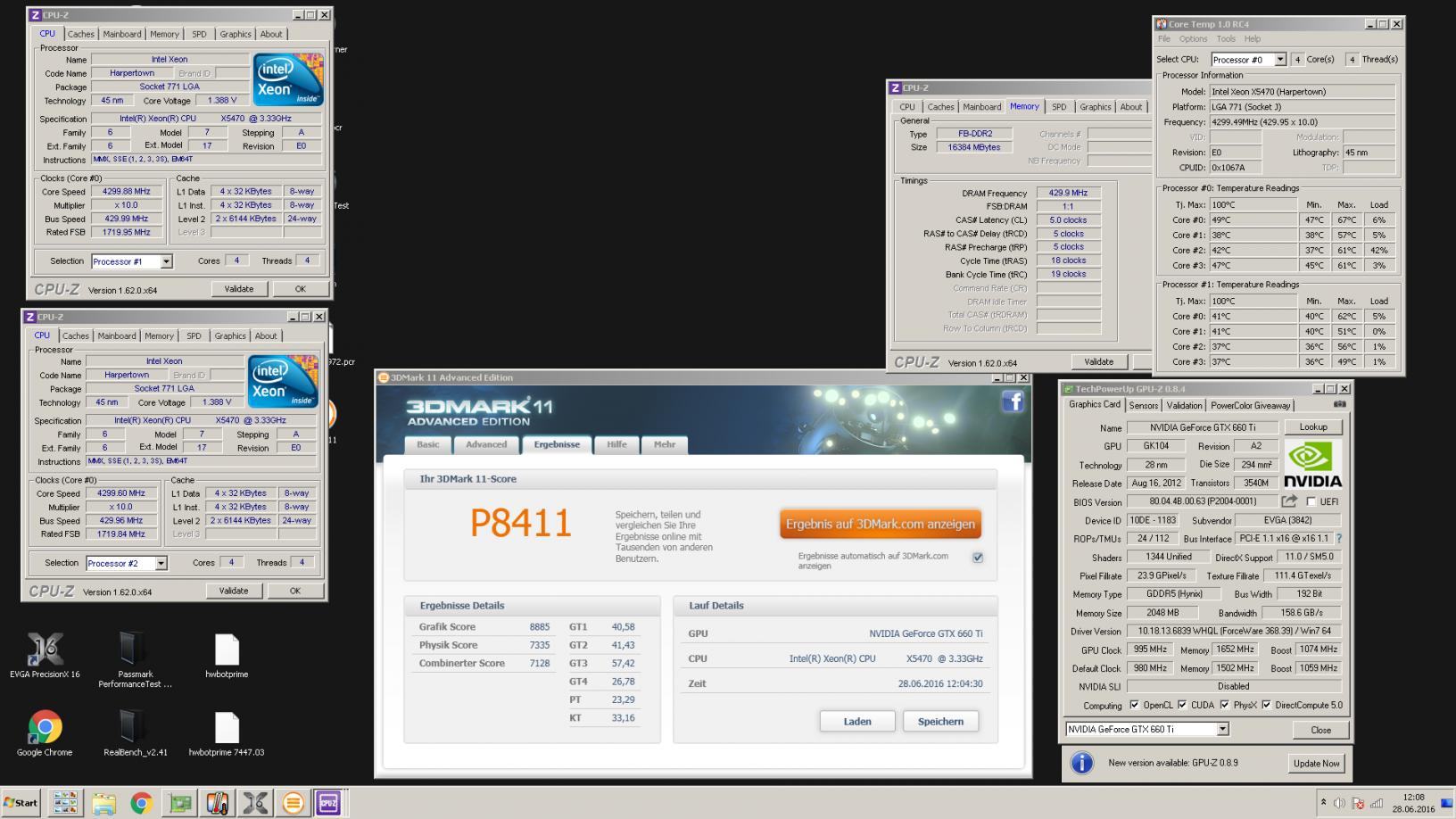Click Ergebnis auf 3DMark.com anzeigen button
Viewport: 1456px width, 819px height.
pos(881,524)
